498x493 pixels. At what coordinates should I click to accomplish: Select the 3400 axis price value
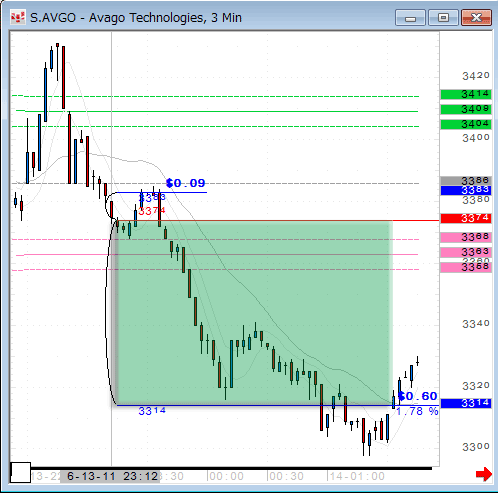tap(476, 137)
